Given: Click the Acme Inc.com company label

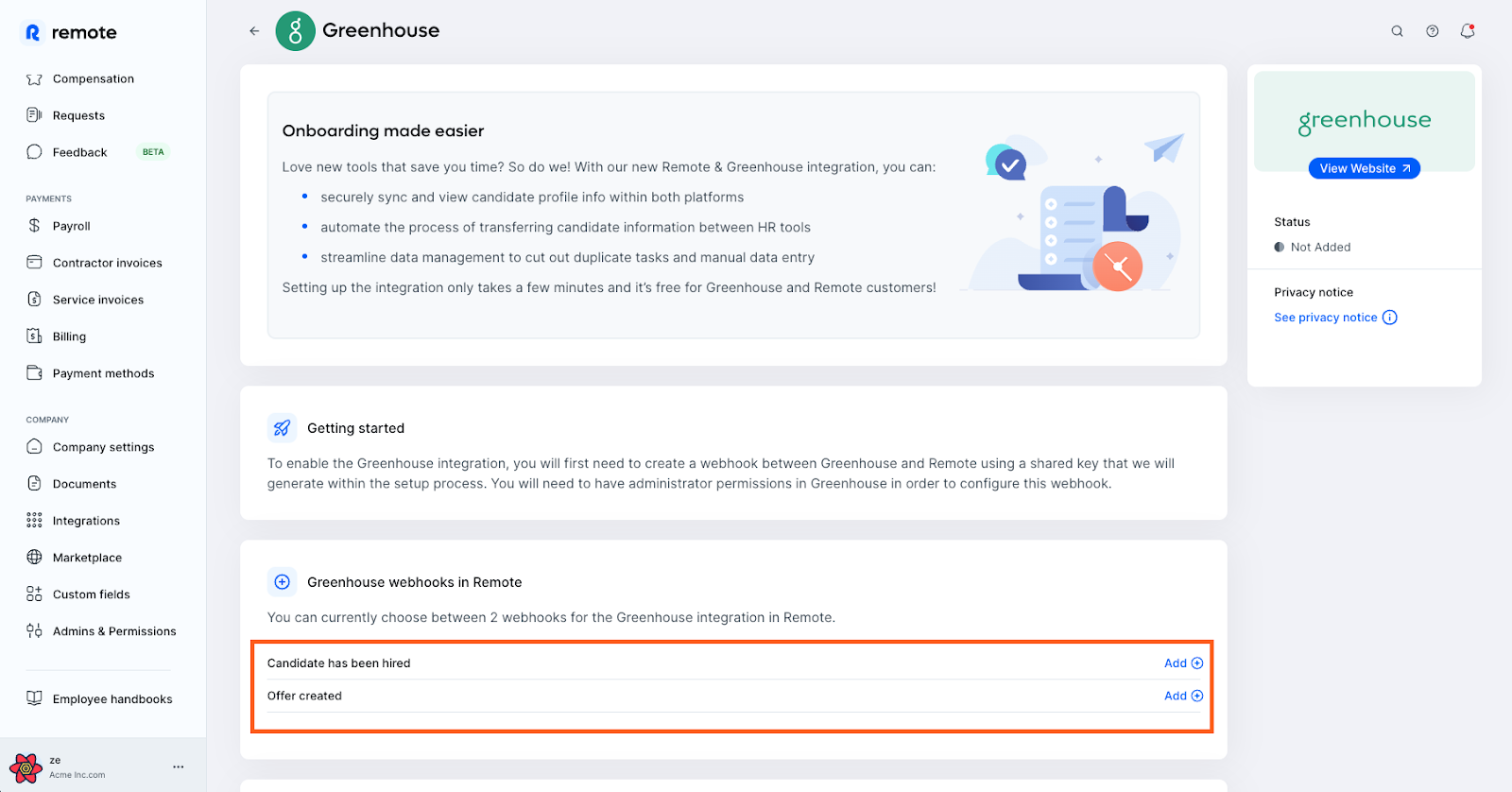Looking at the screenshot, I should pyautogui.click(x=77, y=775).
